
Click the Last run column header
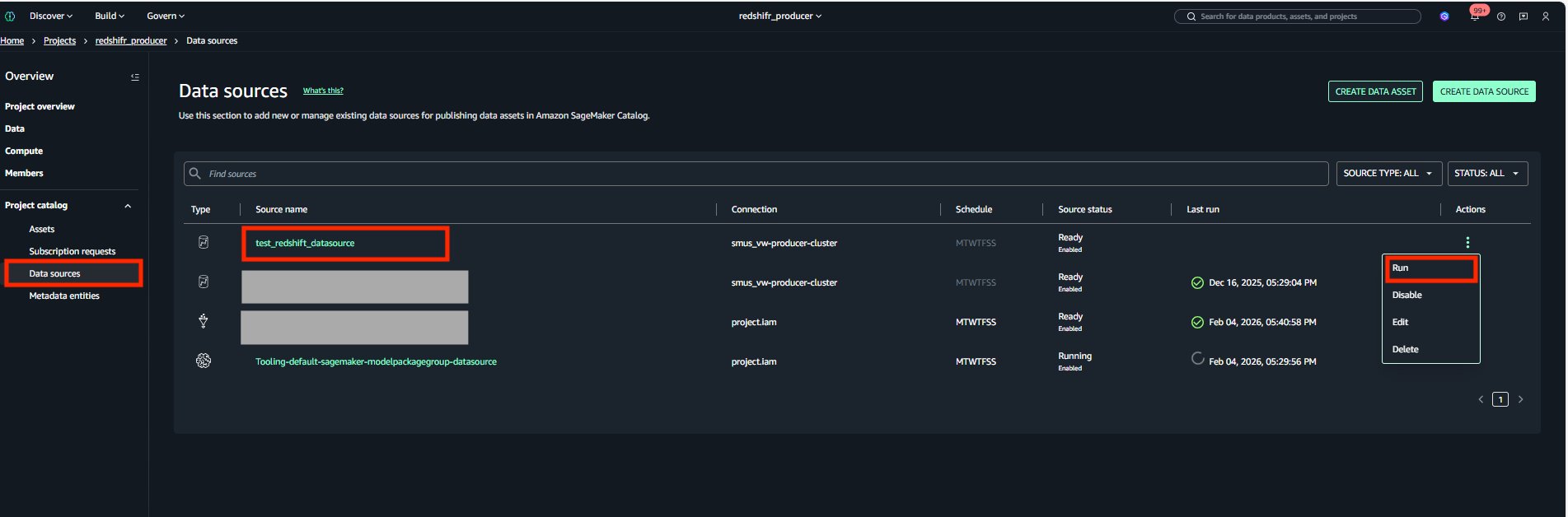pos(1202,209)
